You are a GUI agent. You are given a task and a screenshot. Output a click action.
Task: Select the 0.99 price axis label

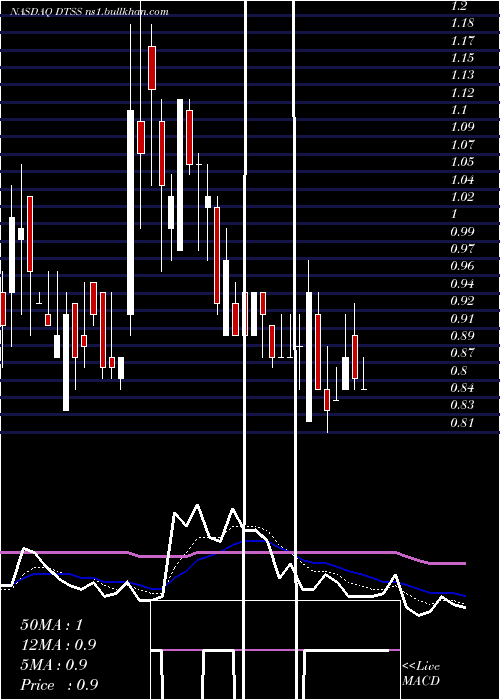click(462, 231)
